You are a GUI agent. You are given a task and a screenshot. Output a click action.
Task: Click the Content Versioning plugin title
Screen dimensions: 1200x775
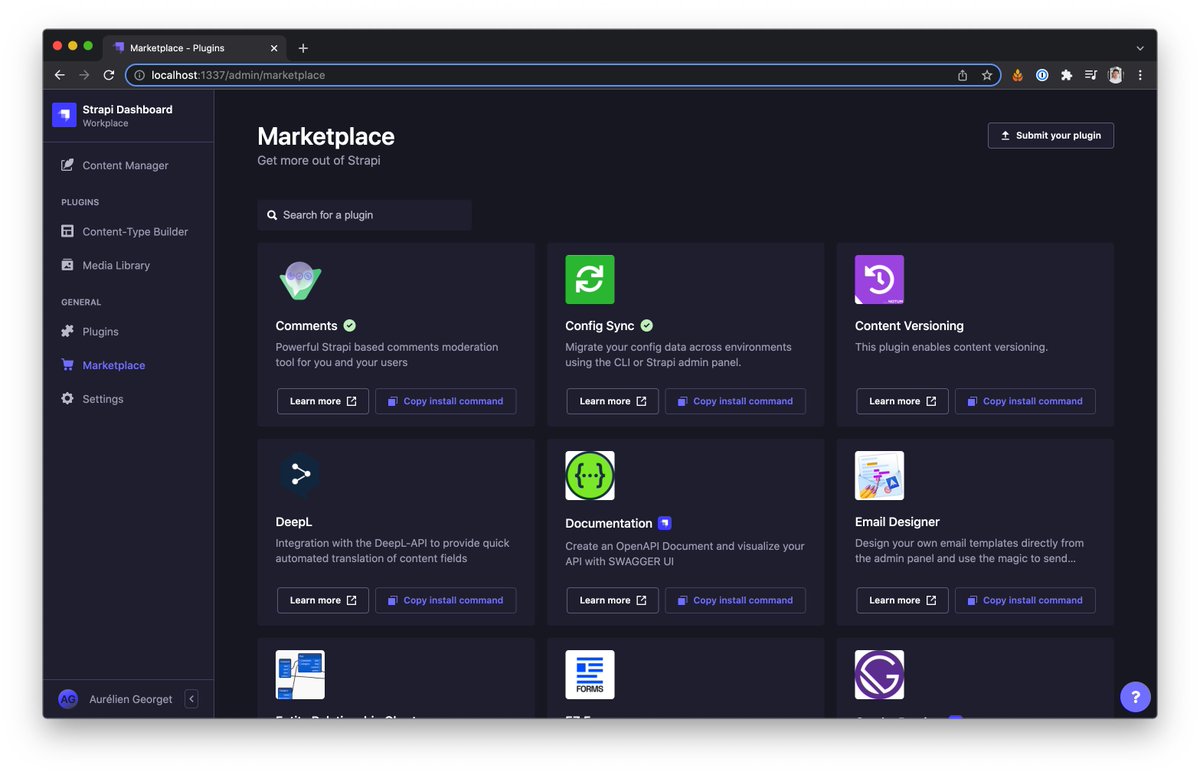coord(909,326)
